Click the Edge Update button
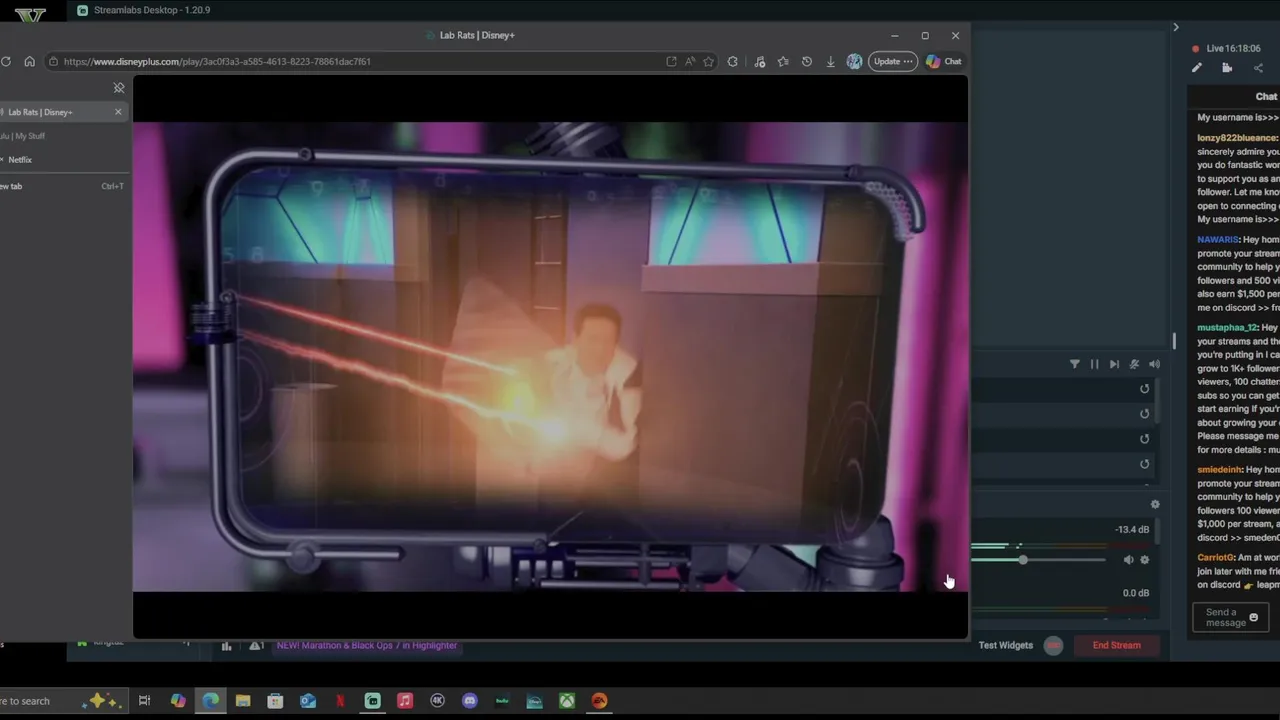The image size is (1280, 720). coord(892,61)
